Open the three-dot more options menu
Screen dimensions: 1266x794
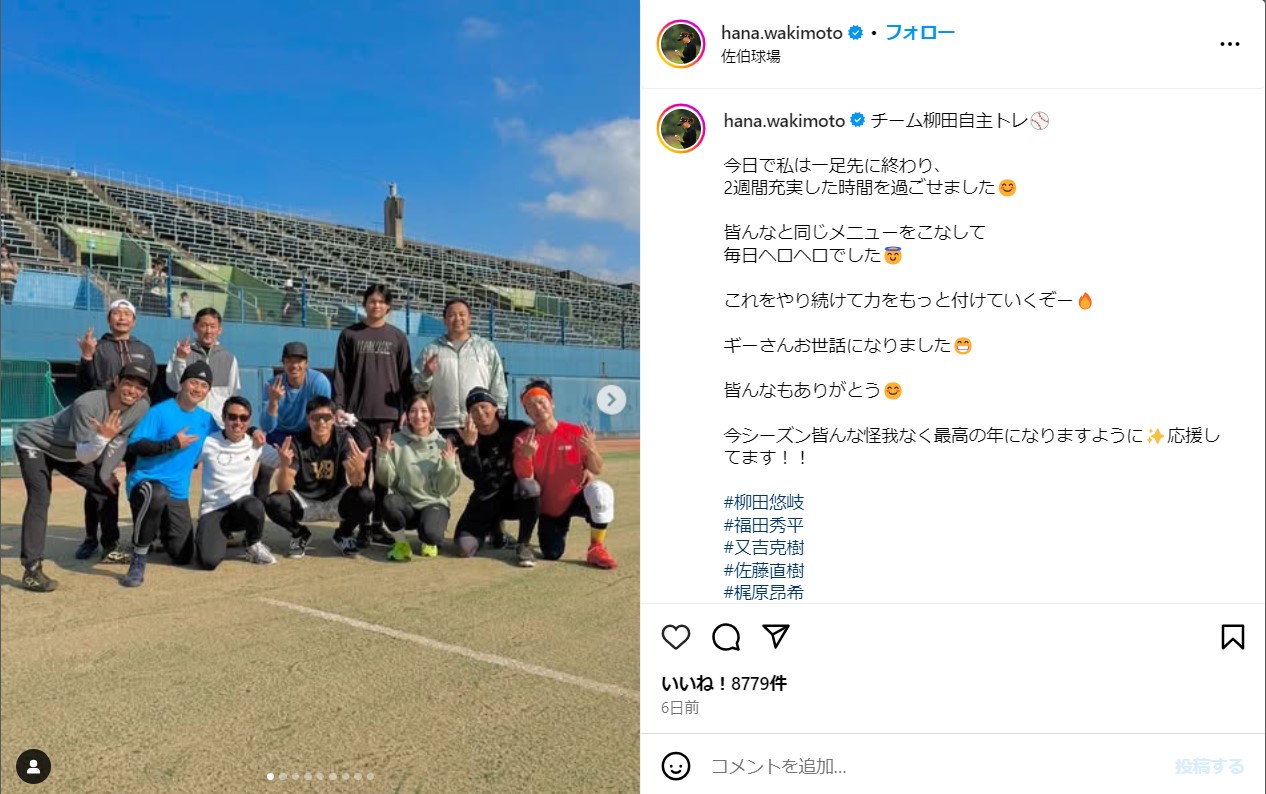(x=1230, y=44)
